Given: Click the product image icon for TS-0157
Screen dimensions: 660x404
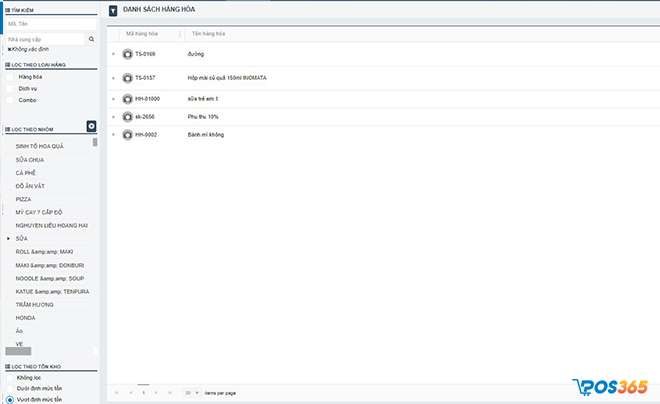Looking at the screenshot, I should pos(128,78).
